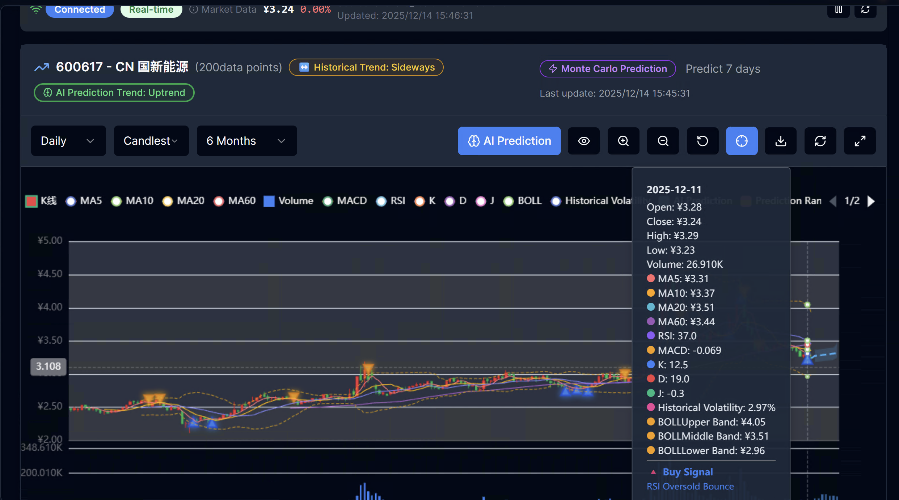
Task: Open the Candlestick chart type dropdown
Action: pyautogui.click(x=151, y=141)
